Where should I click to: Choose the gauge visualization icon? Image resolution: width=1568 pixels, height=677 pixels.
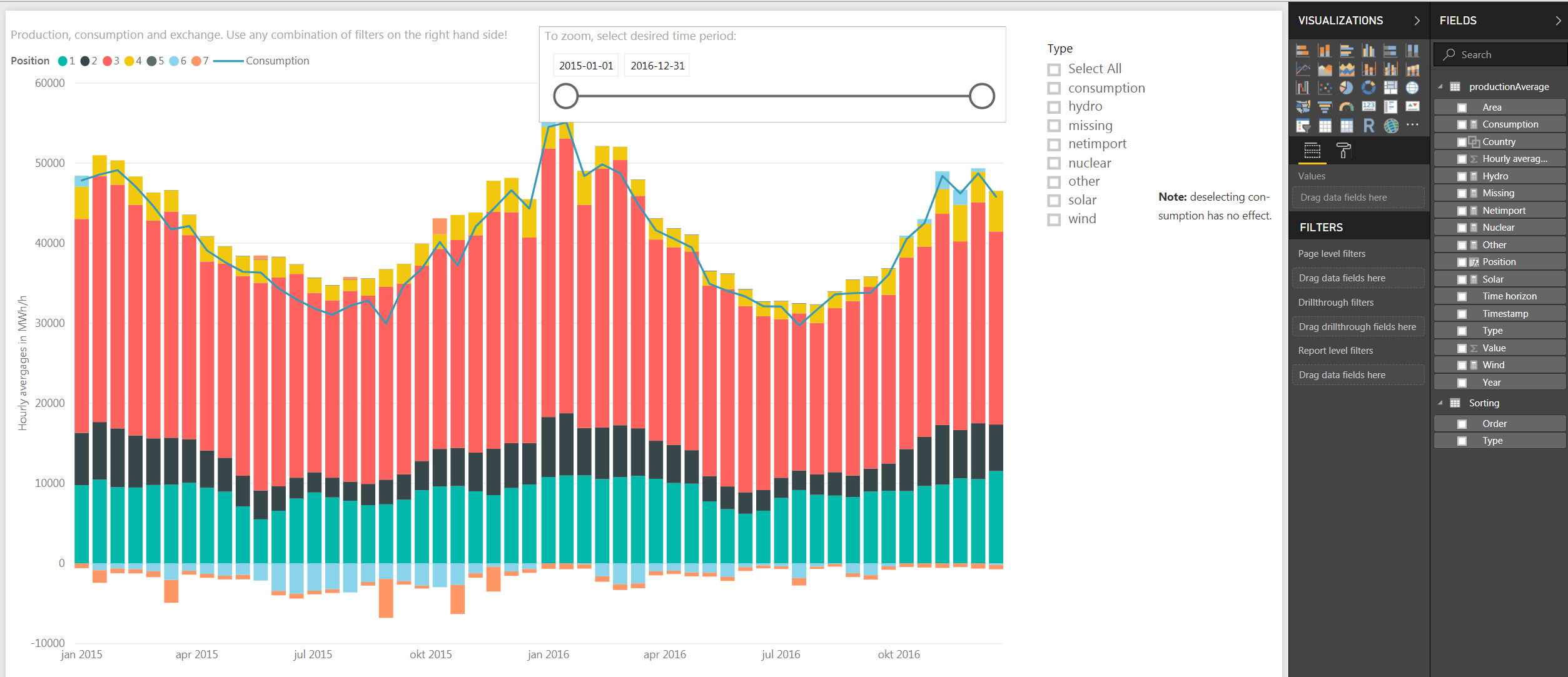point(1347,107)
